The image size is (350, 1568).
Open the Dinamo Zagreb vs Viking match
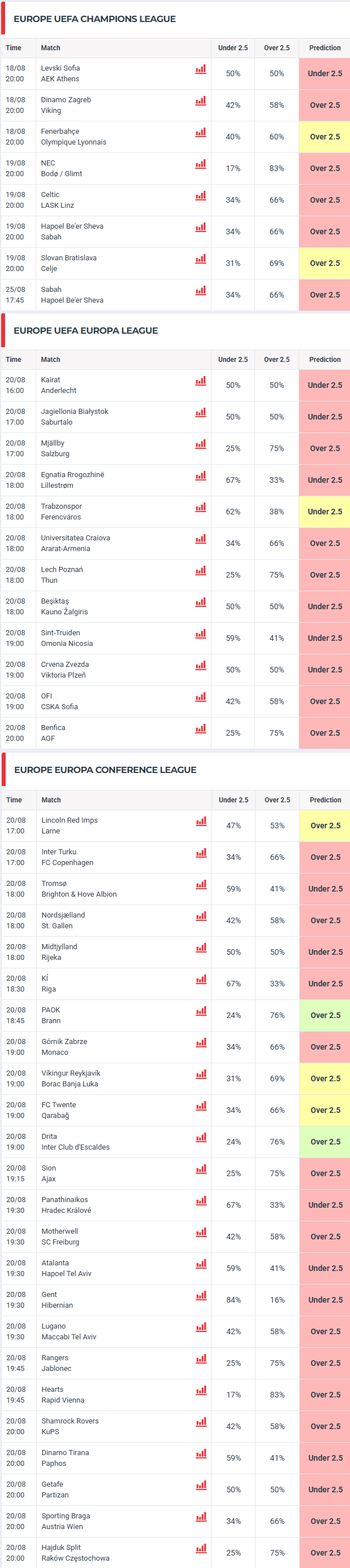pyautogui.click(x=66, y=105)
